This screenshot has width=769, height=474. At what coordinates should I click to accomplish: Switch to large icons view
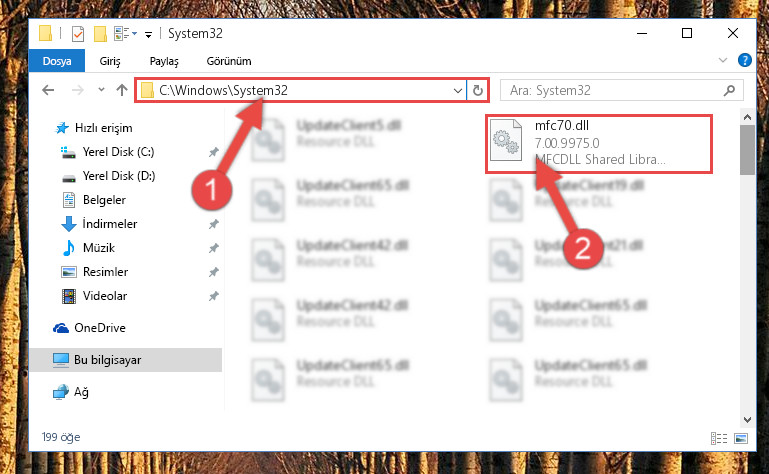(x=741, y=438)
